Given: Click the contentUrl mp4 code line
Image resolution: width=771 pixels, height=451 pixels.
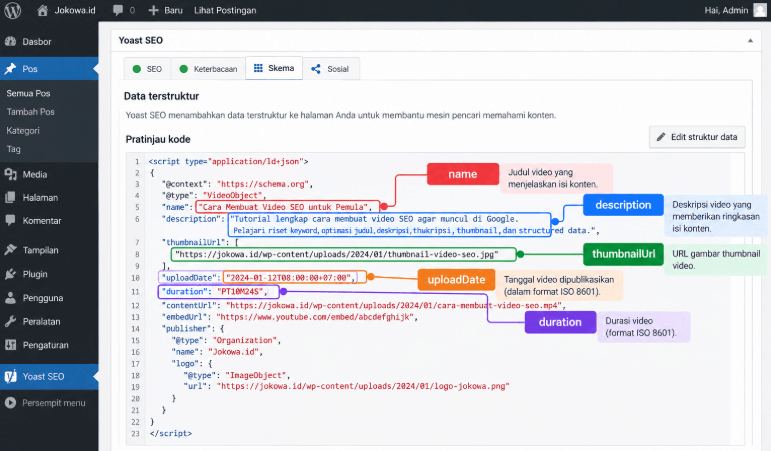Looking at the screenshot, I should [x=364, y=305].
